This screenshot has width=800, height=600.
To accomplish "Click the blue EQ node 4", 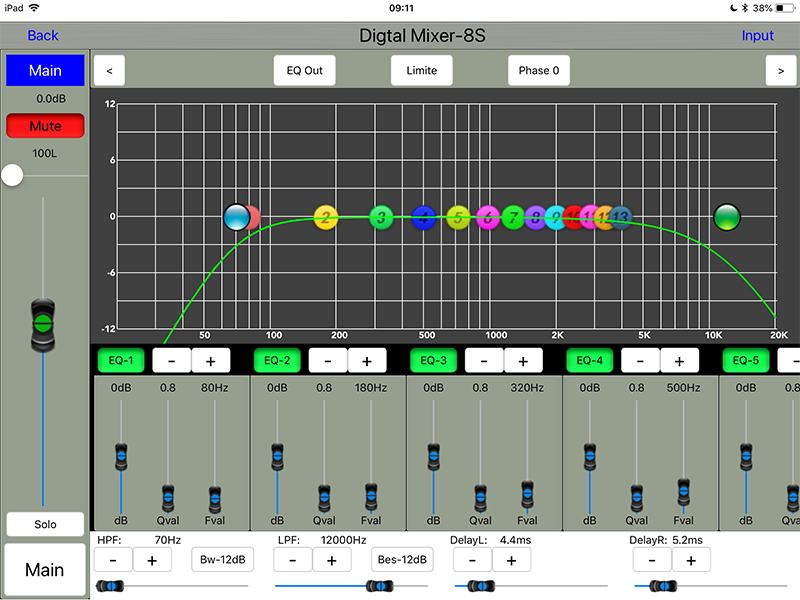I will click(x=424, y=217).
